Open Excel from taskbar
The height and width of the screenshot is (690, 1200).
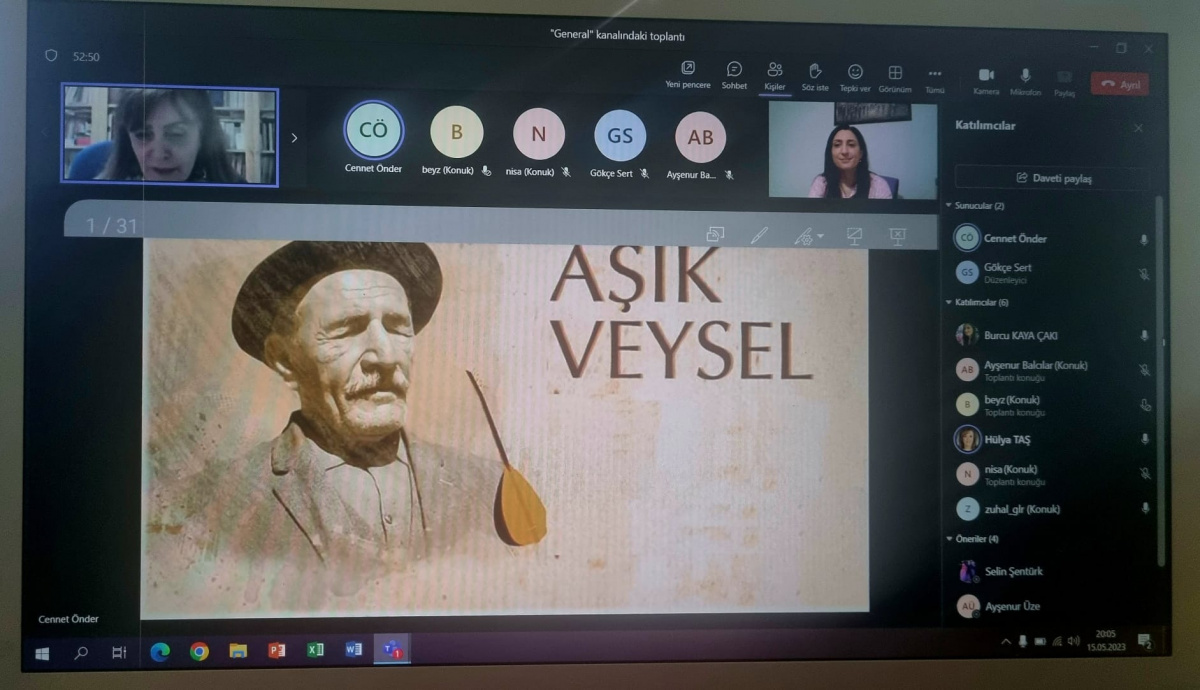(315, 650)
